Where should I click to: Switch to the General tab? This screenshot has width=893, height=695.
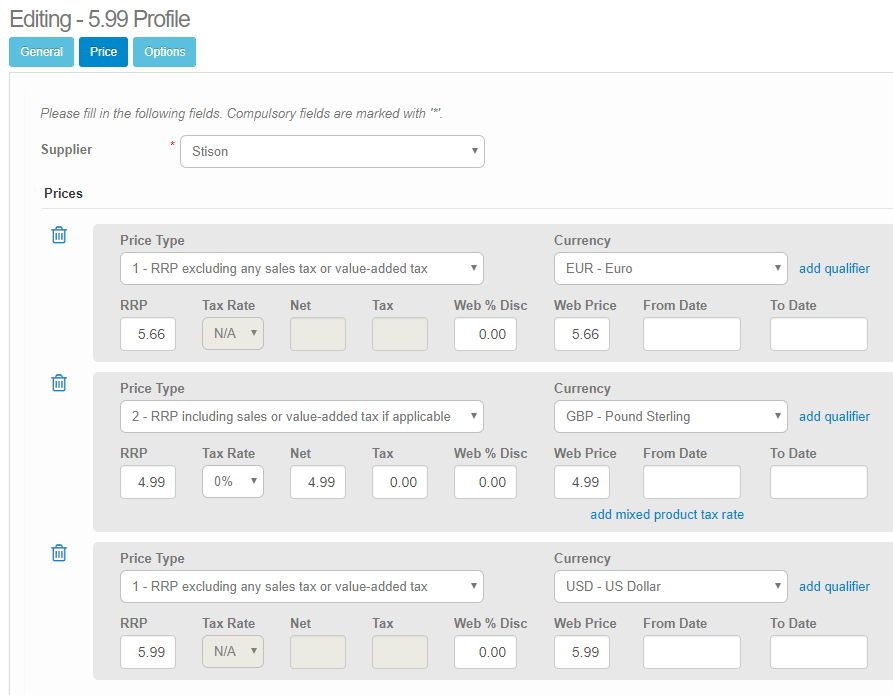[41, 51]
